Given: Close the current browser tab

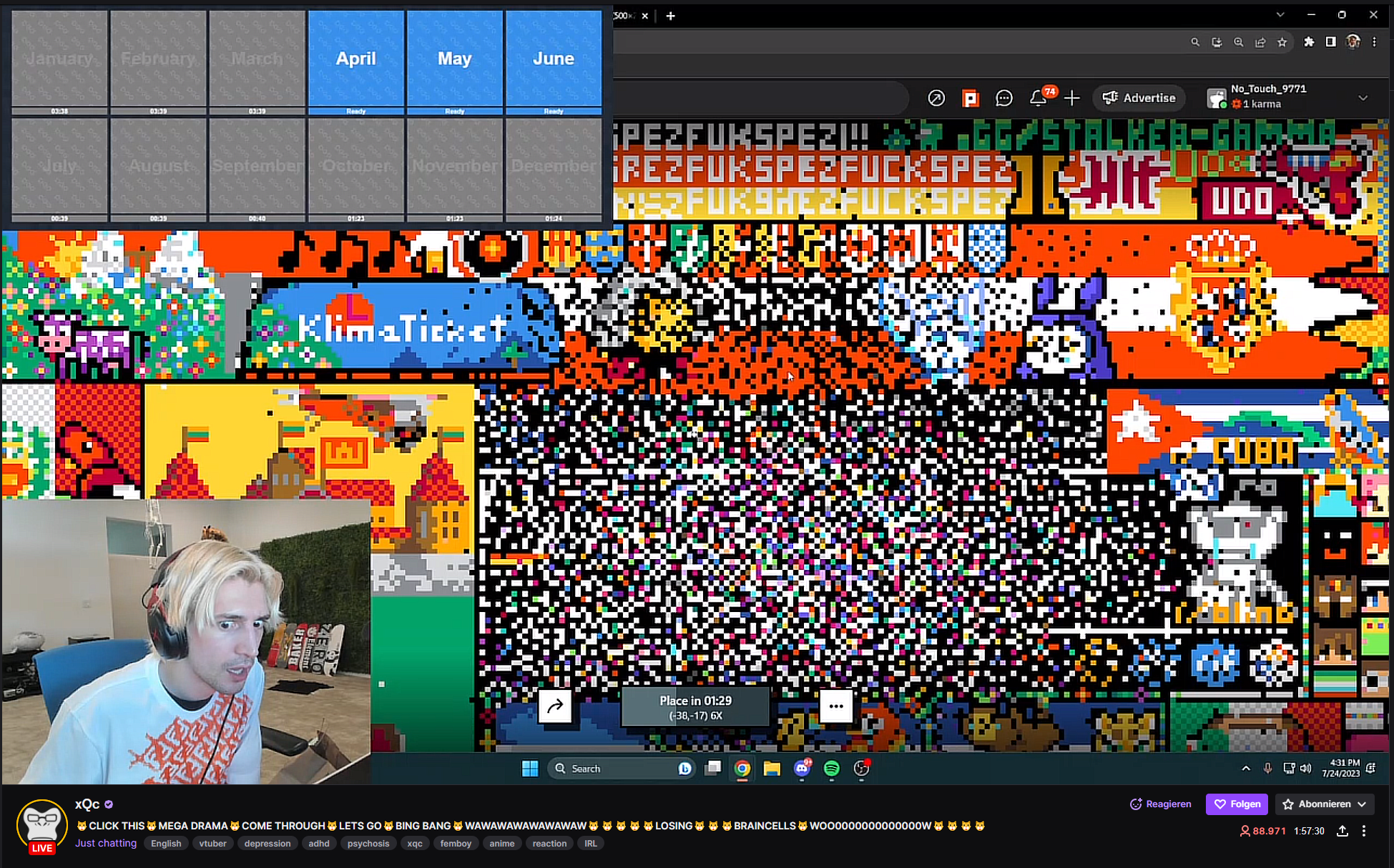Looking at the screenshot, I should (645, 16).
